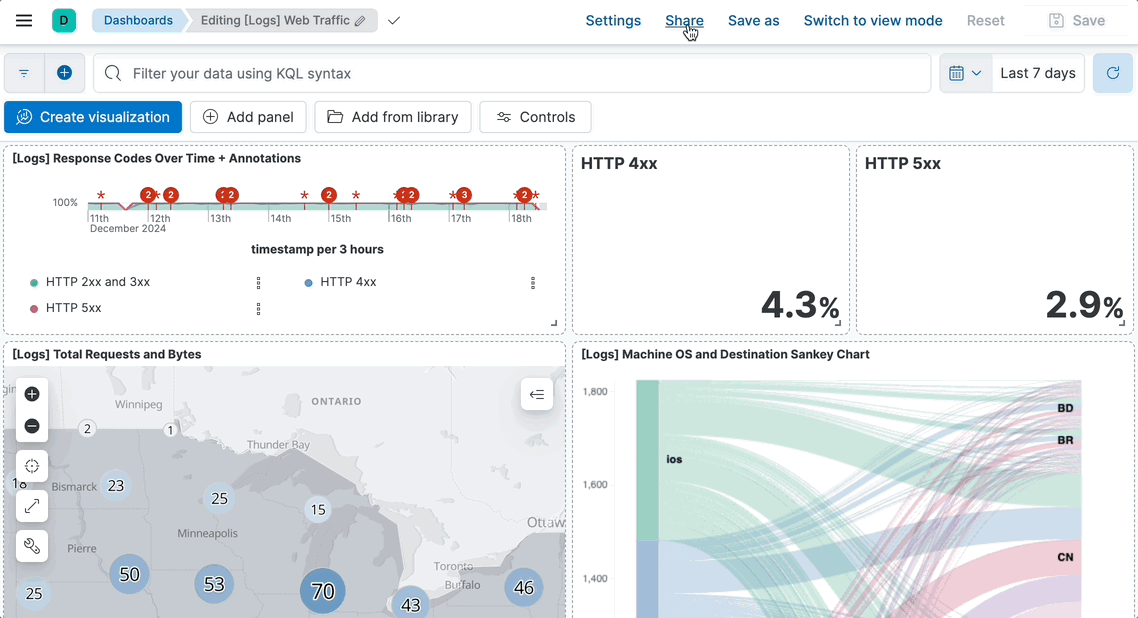
Task: Click the Response Codes Over Time panel title
Action: click(x=157, y=158)
